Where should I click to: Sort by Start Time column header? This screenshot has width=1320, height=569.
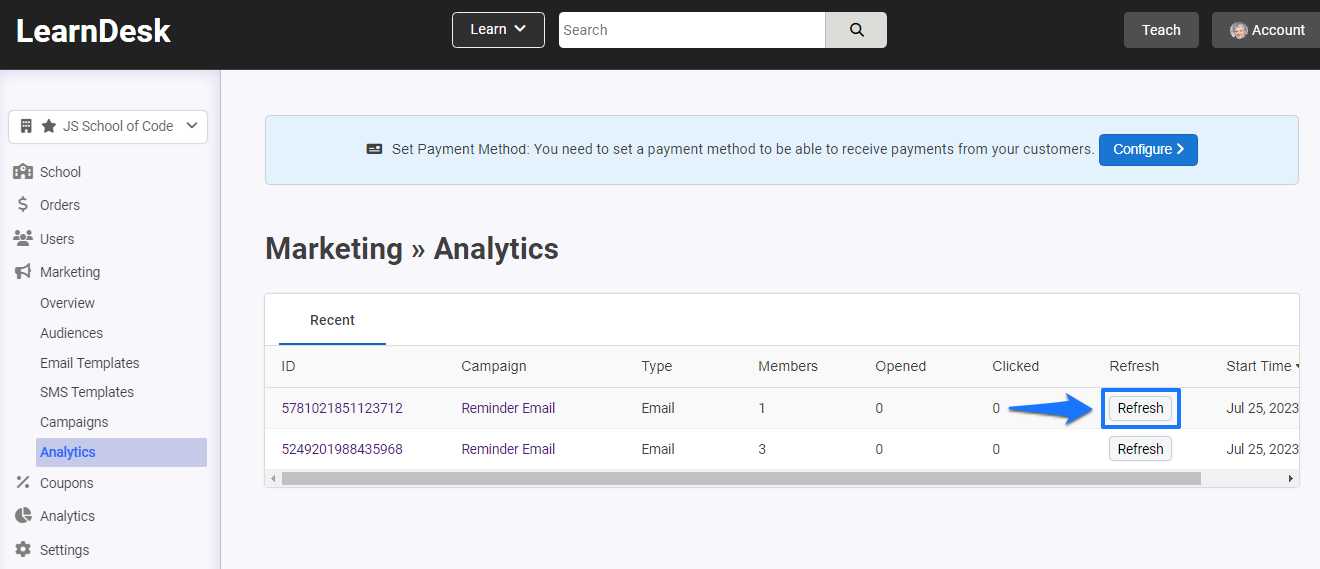(x=1262, y=366)
